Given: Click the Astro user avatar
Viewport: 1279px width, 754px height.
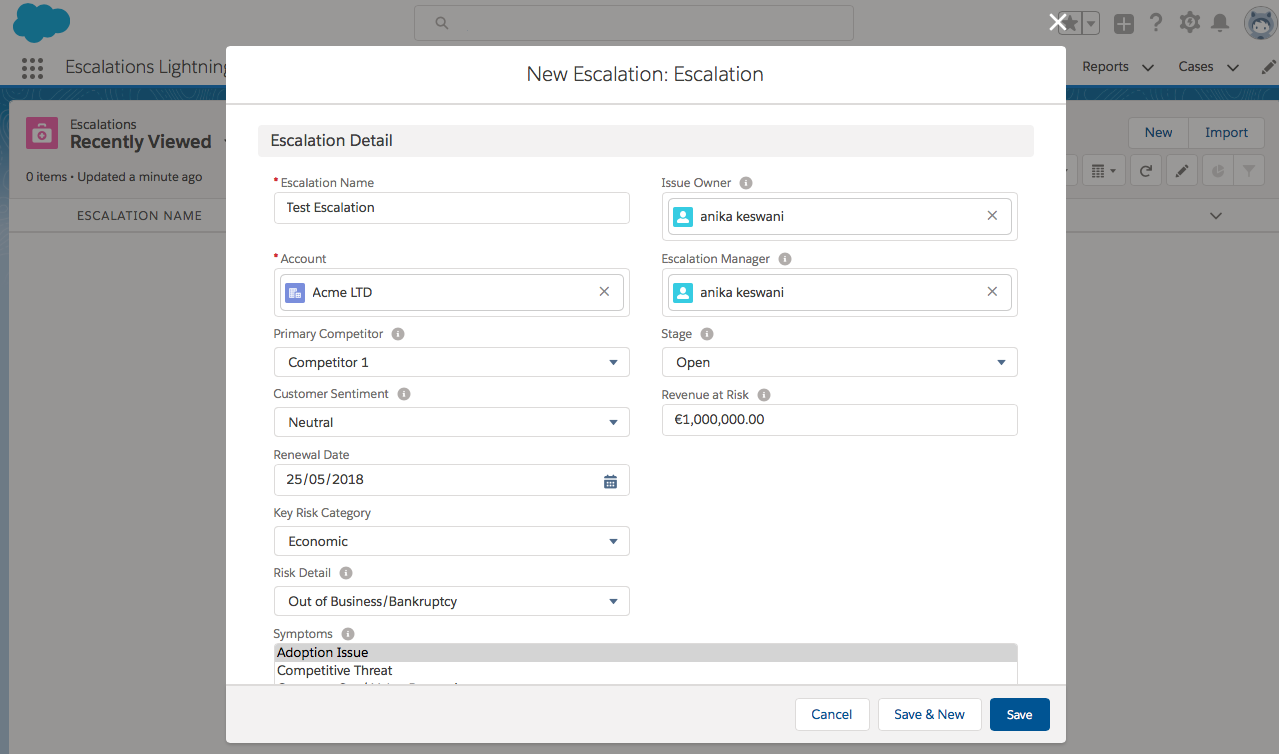Looking at the screenshot, I should 1259,22.
